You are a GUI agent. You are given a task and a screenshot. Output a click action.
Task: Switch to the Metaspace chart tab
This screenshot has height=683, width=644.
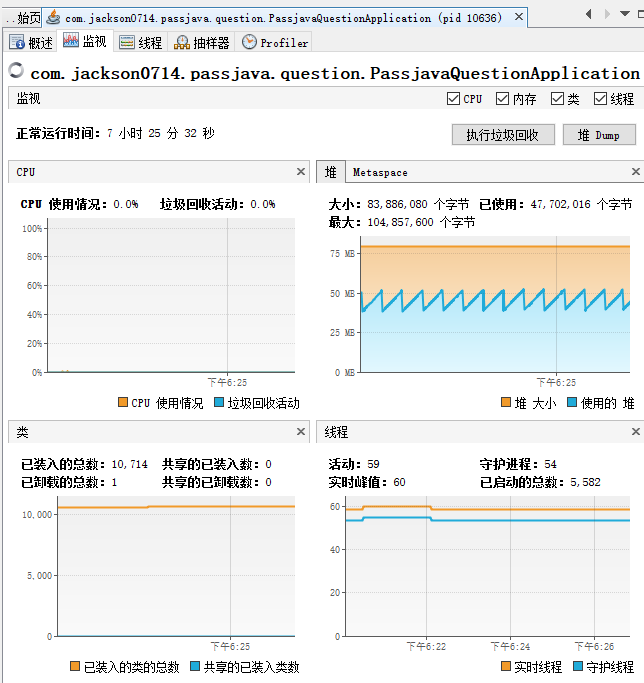click(x=380, y=172)
